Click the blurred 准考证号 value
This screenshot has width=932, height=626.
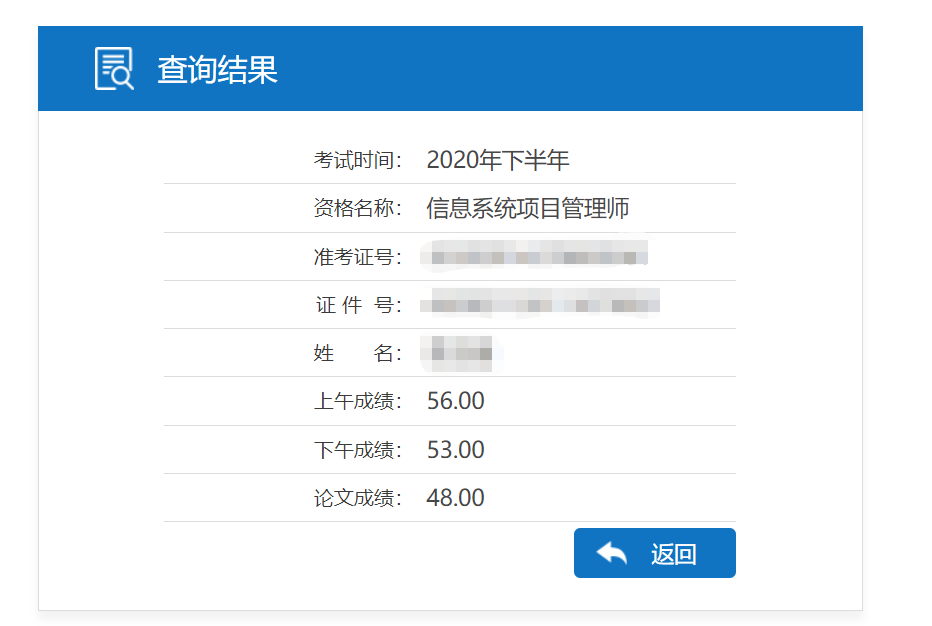tap(534, 257)
